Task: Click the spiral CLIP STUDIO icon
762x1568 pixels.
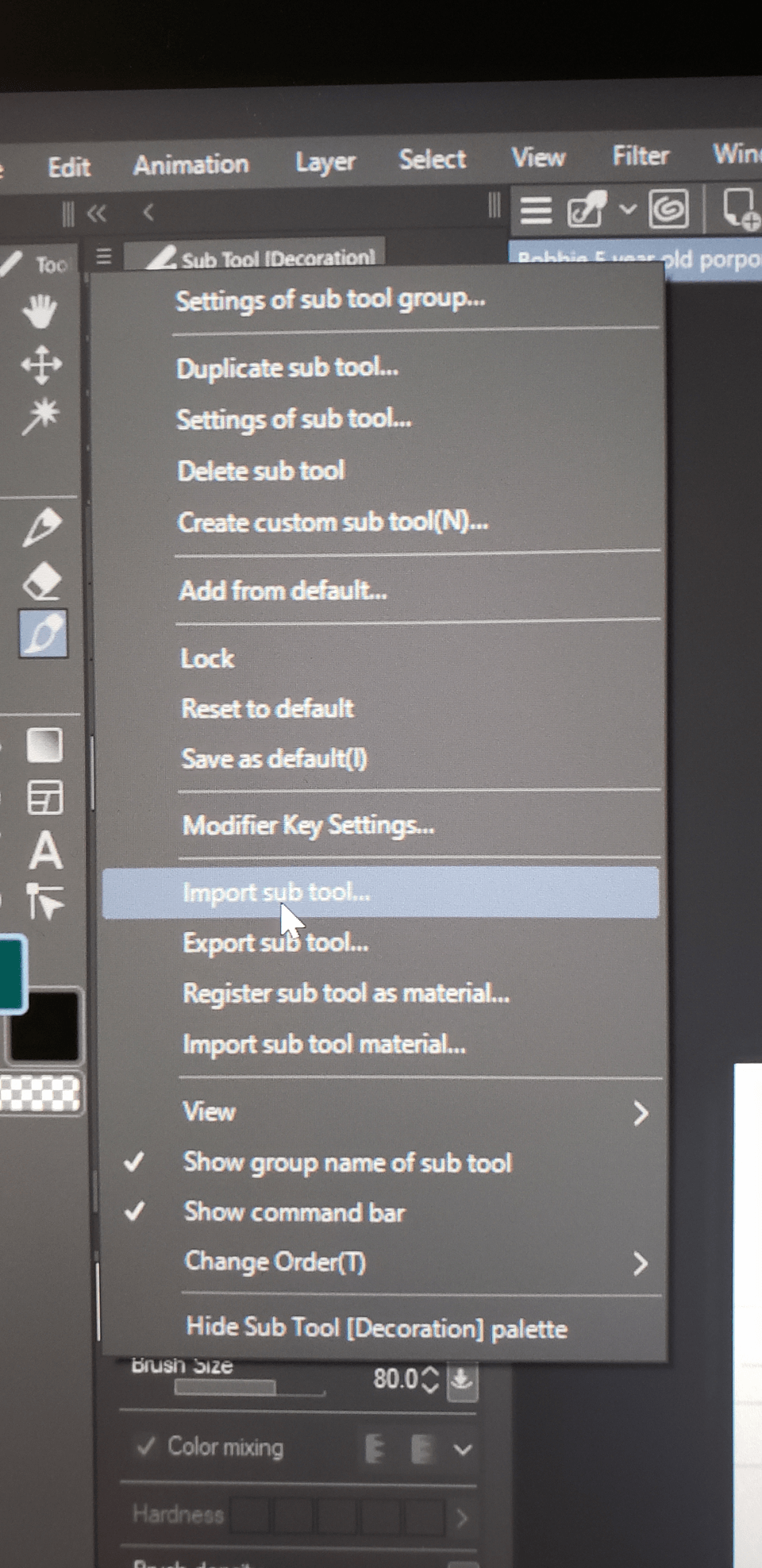Action: pos(668,210)
